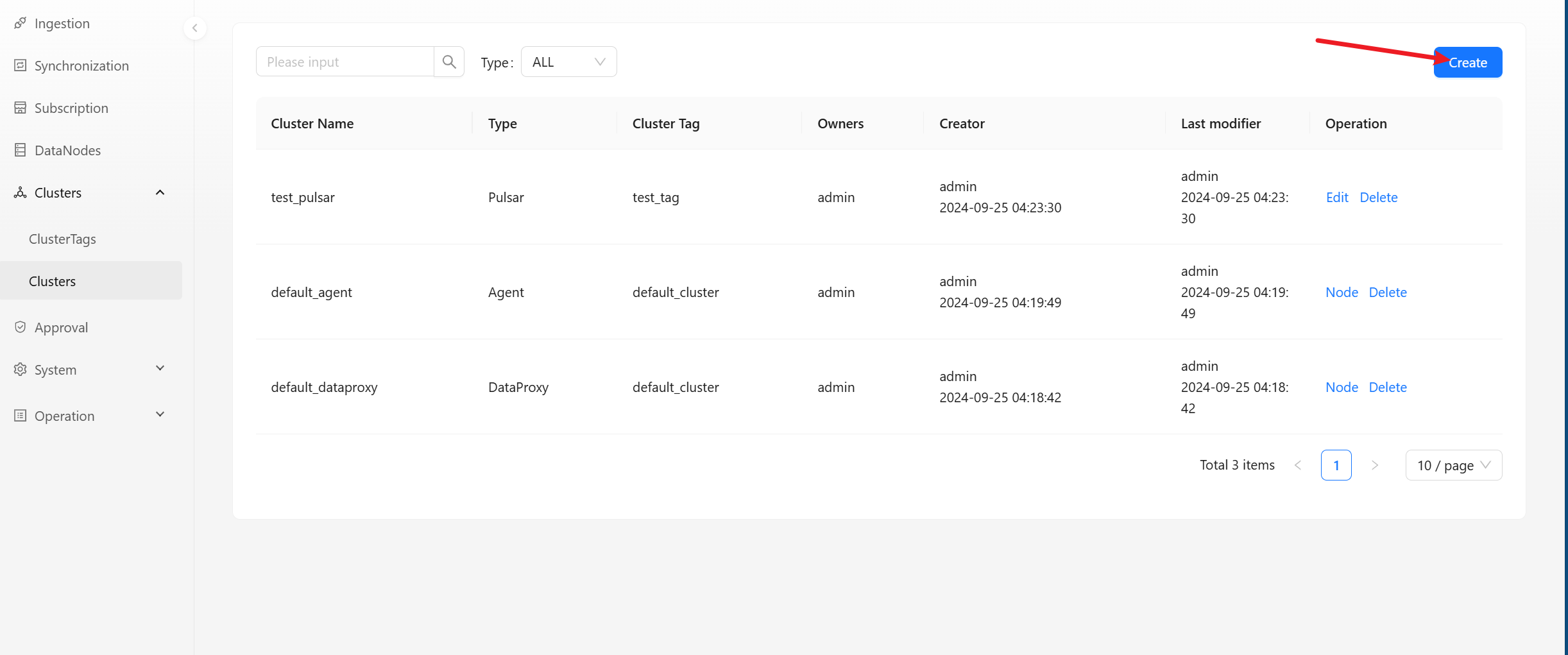Screen dimensions: 1568x655
Task: Click the Approval shield icon
Action: click(x=21, y=327)
